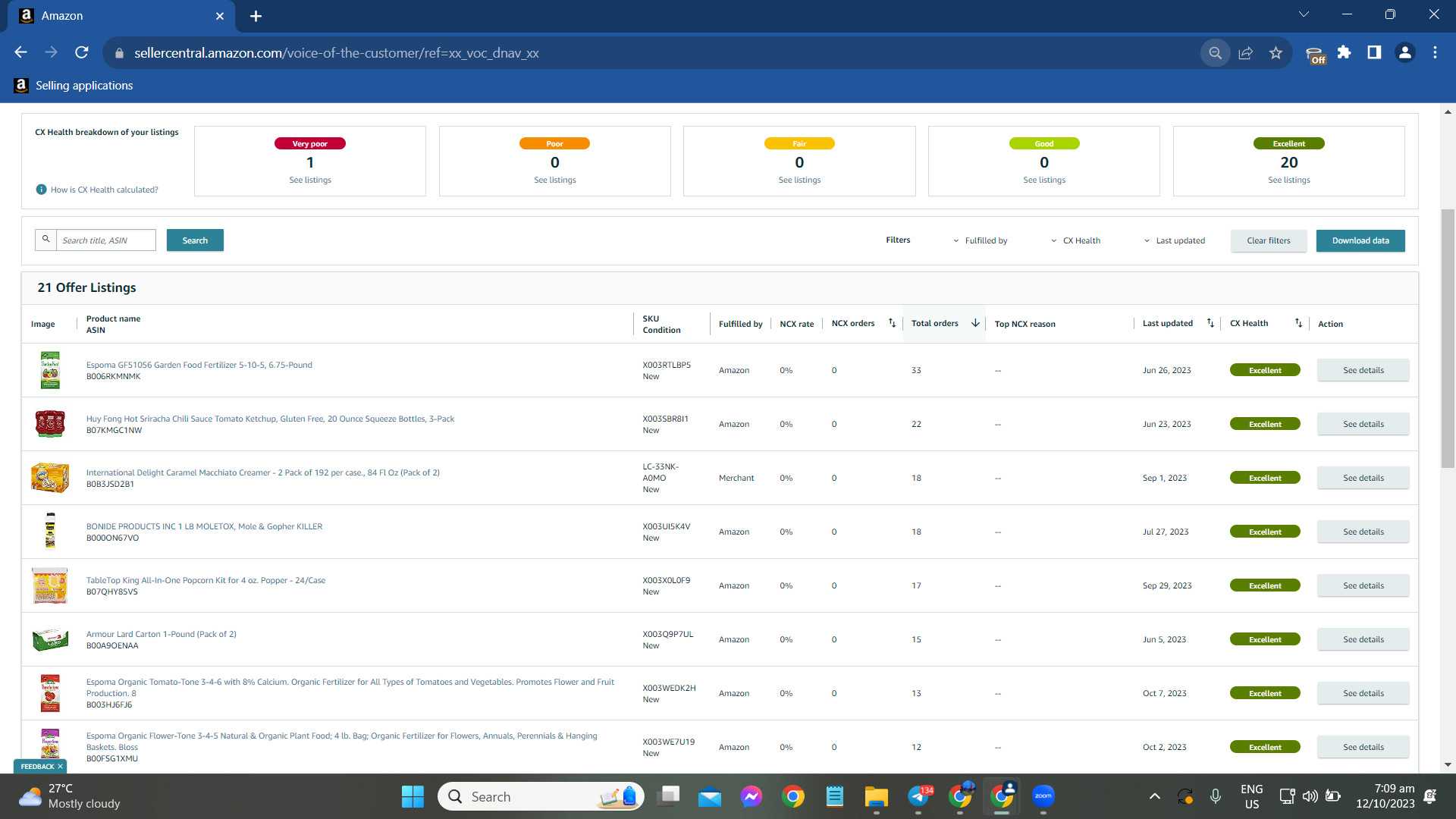Open a new browser tab
Viewport: 1456px width, 819px height.
pos(256,16)
